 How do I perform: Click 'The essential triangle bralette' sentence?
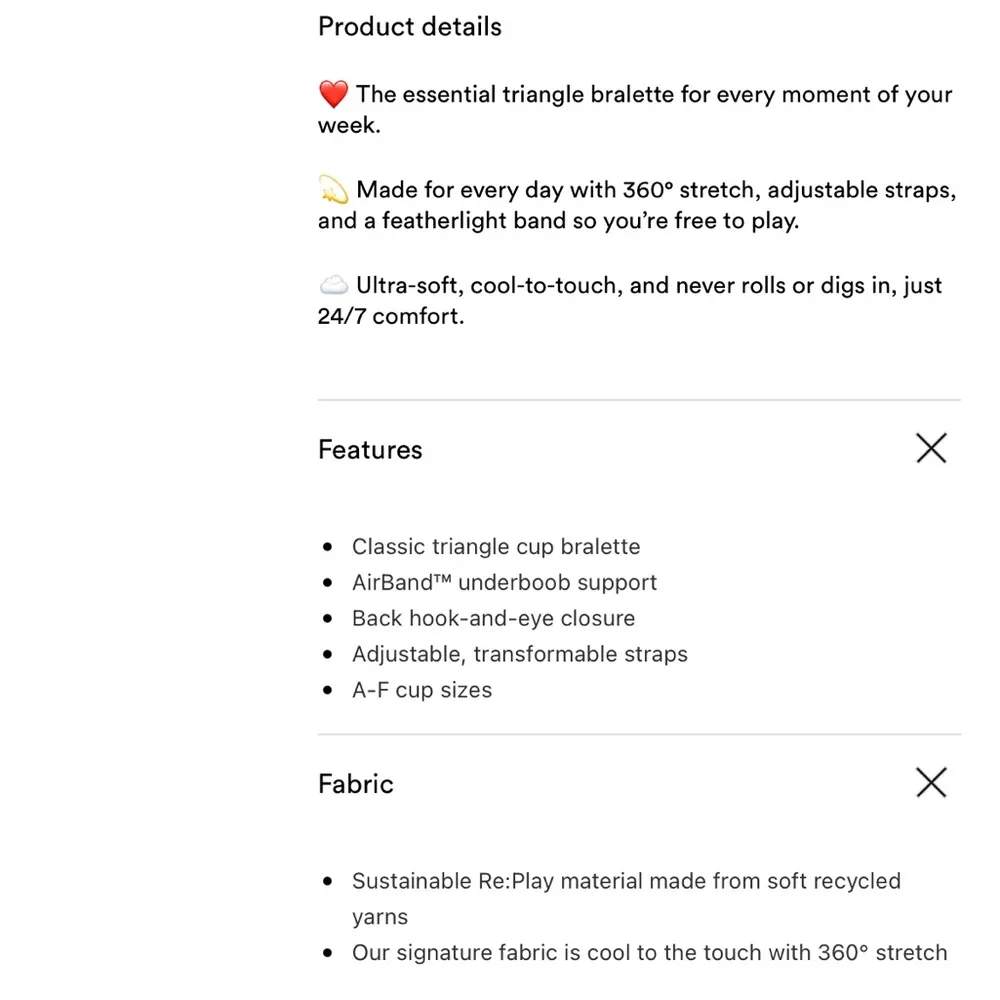pyautogui.click(x=654, y=95)
